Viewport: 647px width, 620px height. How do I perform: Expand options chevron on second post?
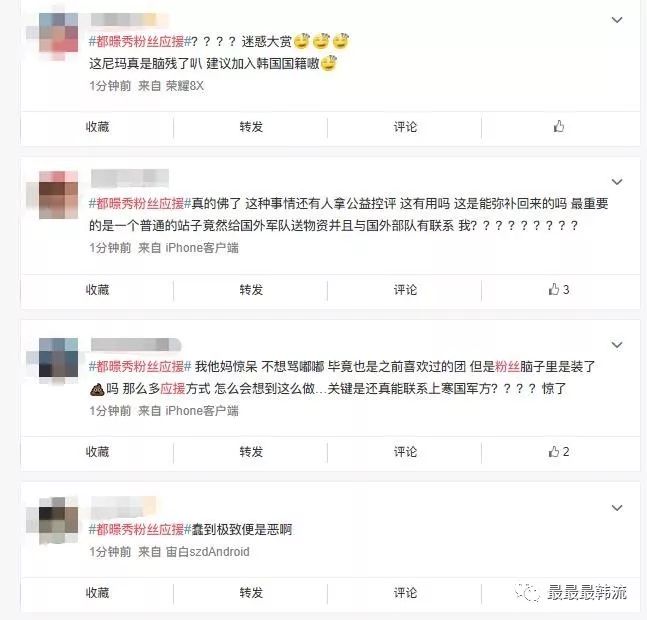pyautogui.click(x=617, y=182)
